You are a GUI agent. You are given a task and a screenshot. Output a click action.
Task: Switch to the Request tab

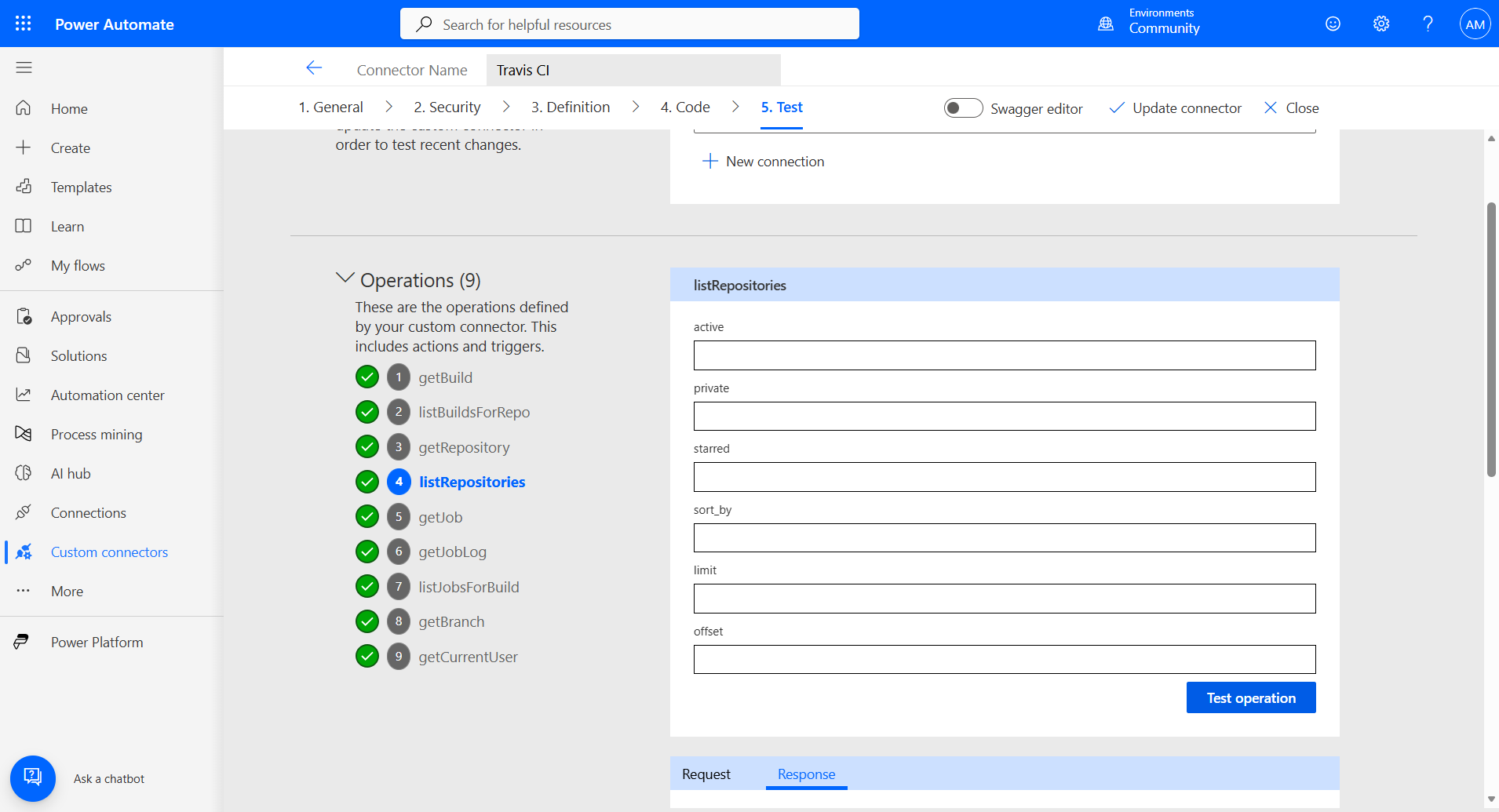[x=706, y=774]
